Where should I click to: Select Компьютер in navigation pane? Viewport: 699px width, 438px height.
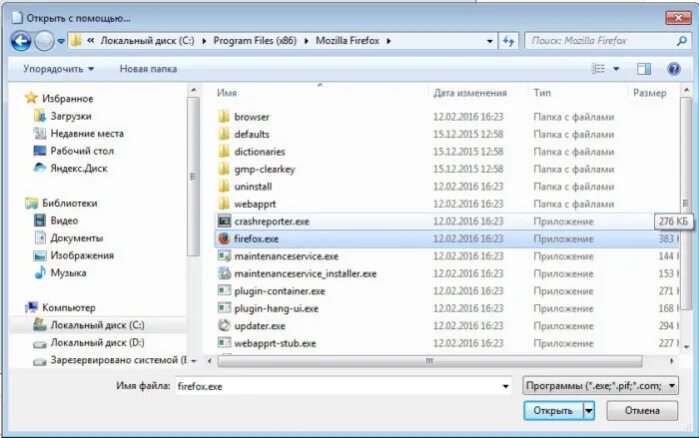click(68, 307)
